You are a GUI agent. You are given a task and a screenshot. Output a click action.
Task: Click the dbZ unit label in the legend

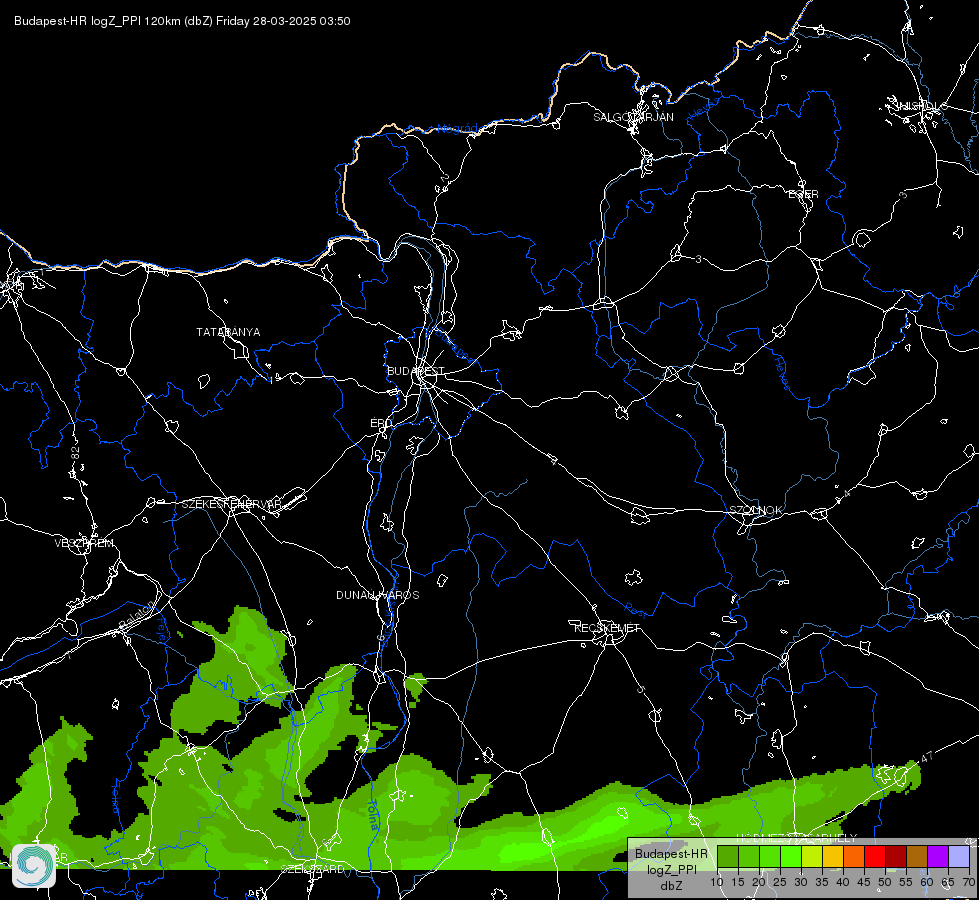671,886
